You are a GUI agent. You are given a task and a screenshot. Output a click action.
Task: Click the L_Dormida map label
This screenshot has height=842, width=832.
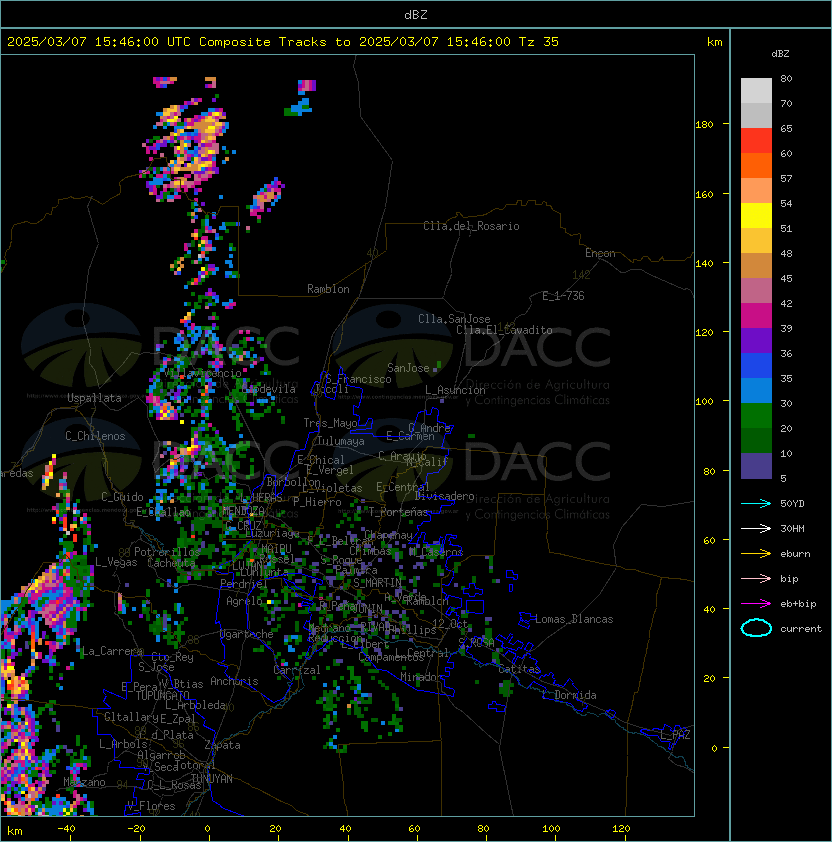pos(569,695)
